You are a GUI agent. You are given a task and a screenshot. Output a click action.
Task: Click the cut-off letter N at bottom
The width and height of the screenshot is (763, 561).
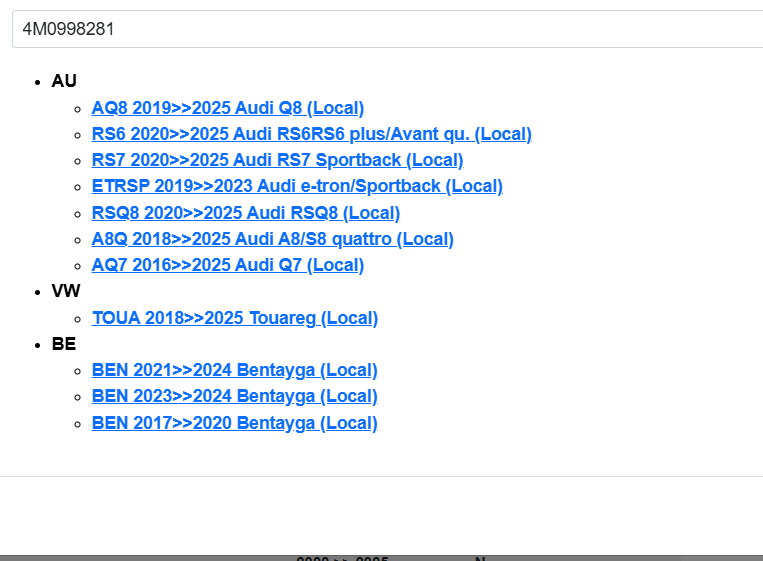click(x=480, y=559)
